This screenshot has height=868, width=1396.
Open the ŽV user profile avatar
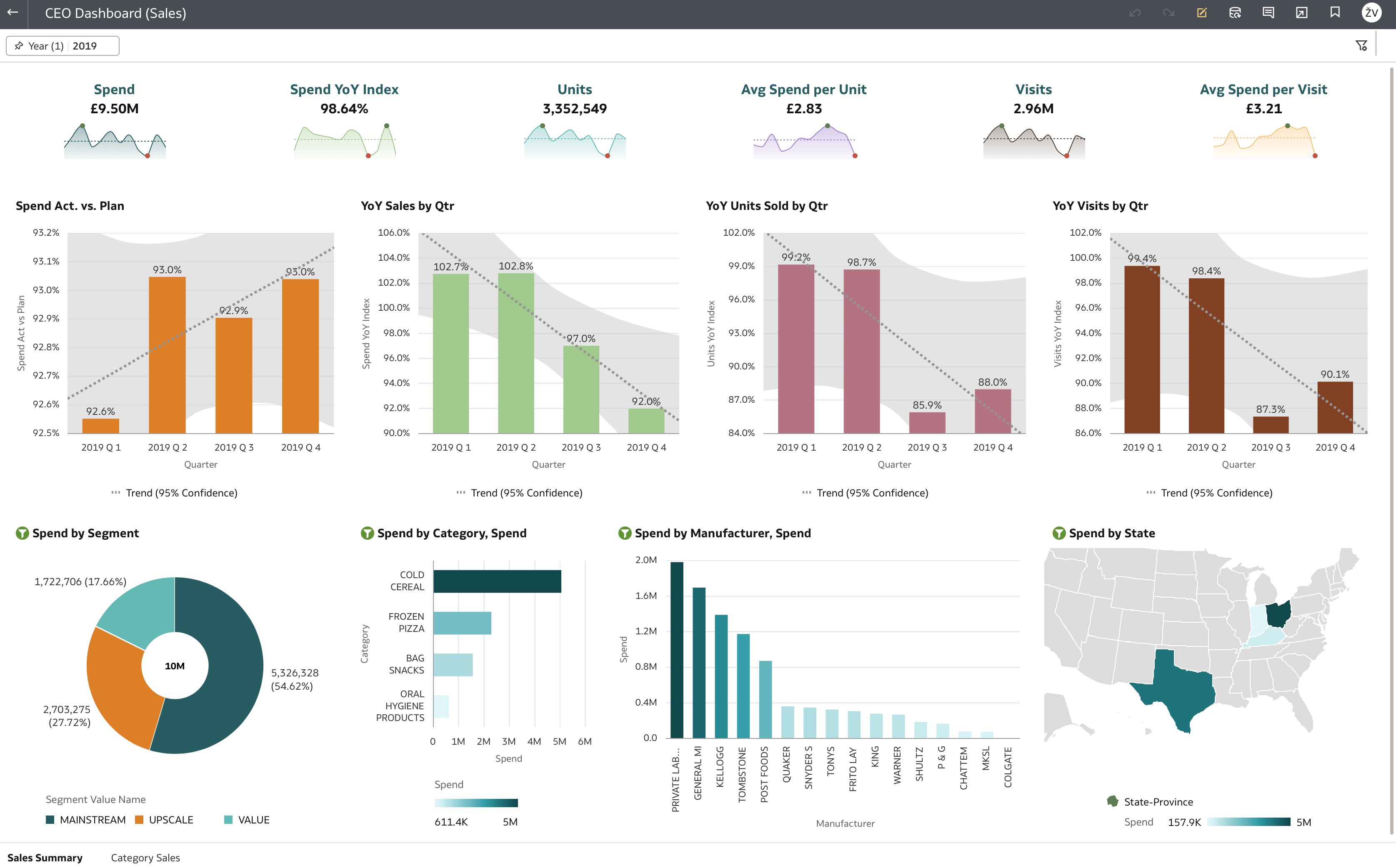pos(1371,12)
